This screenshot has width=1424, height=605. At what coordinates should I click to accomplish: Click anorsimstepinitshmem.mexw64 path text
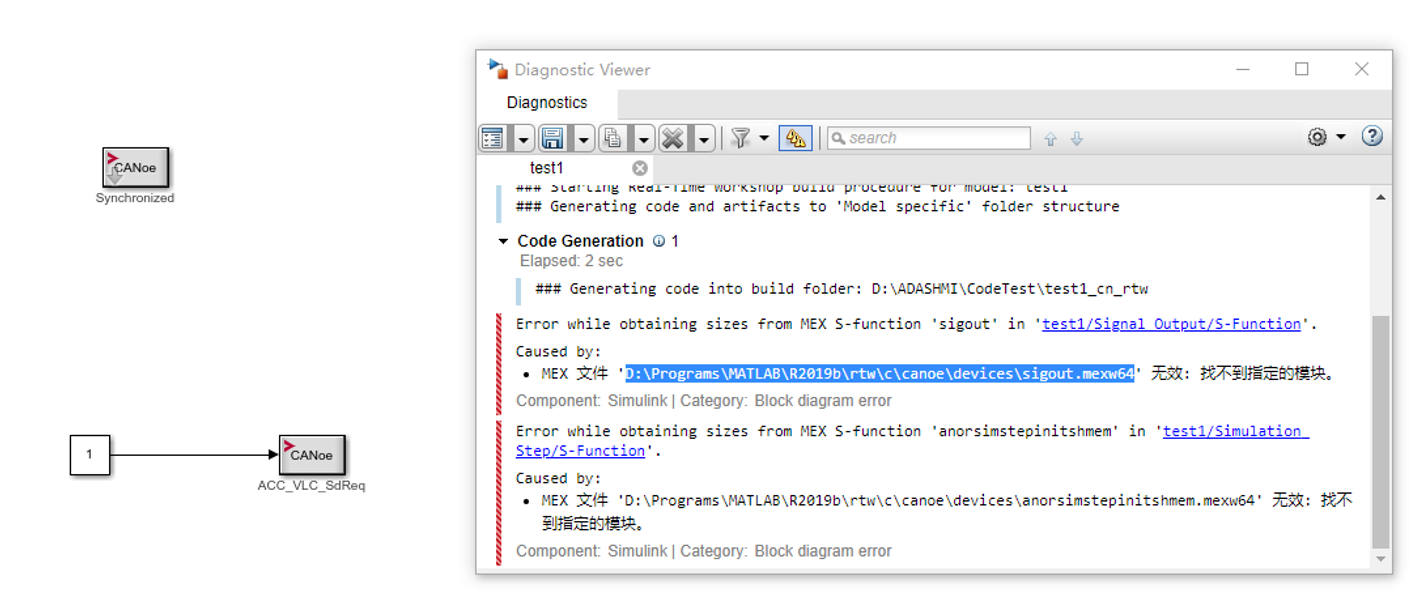pyautogui.click(x=945, y=500)
